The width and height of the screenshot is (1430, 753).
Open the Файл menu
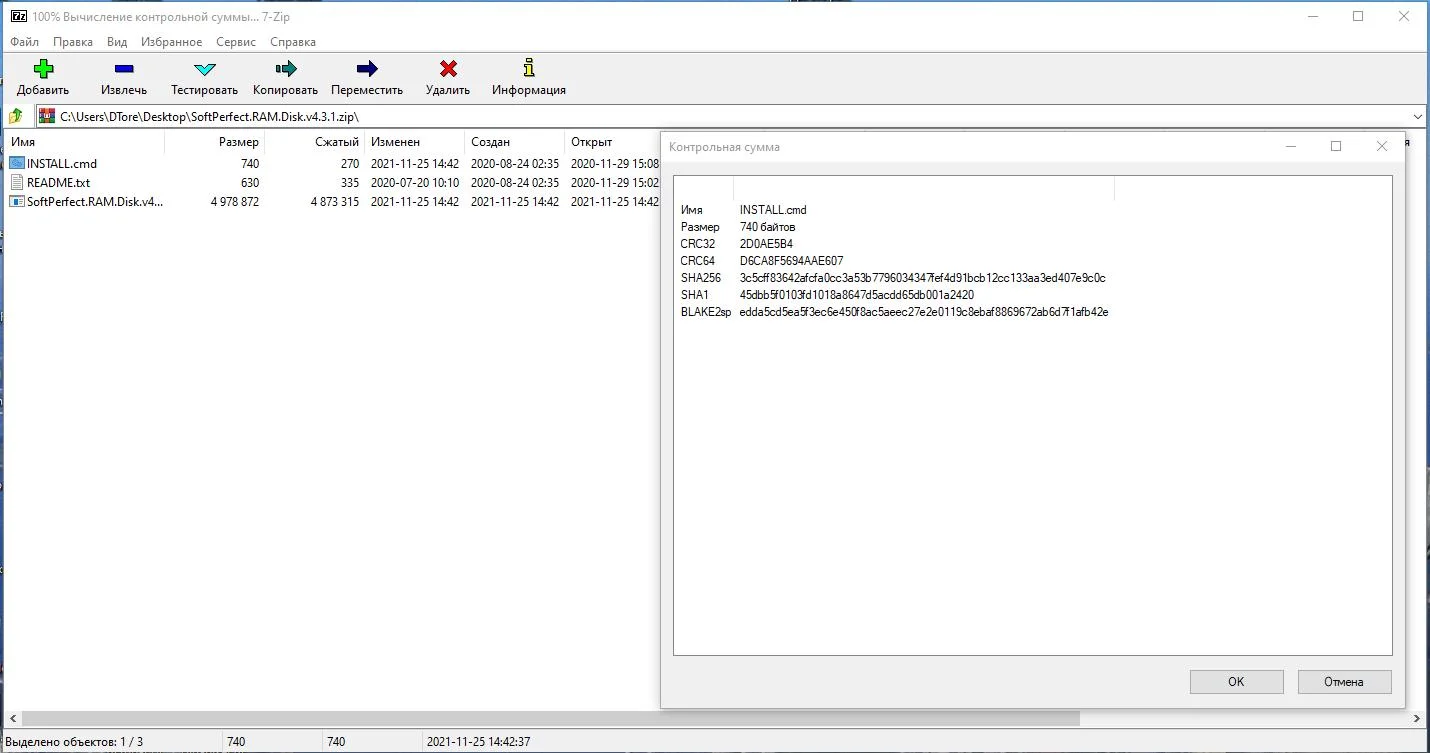(24, 42)
